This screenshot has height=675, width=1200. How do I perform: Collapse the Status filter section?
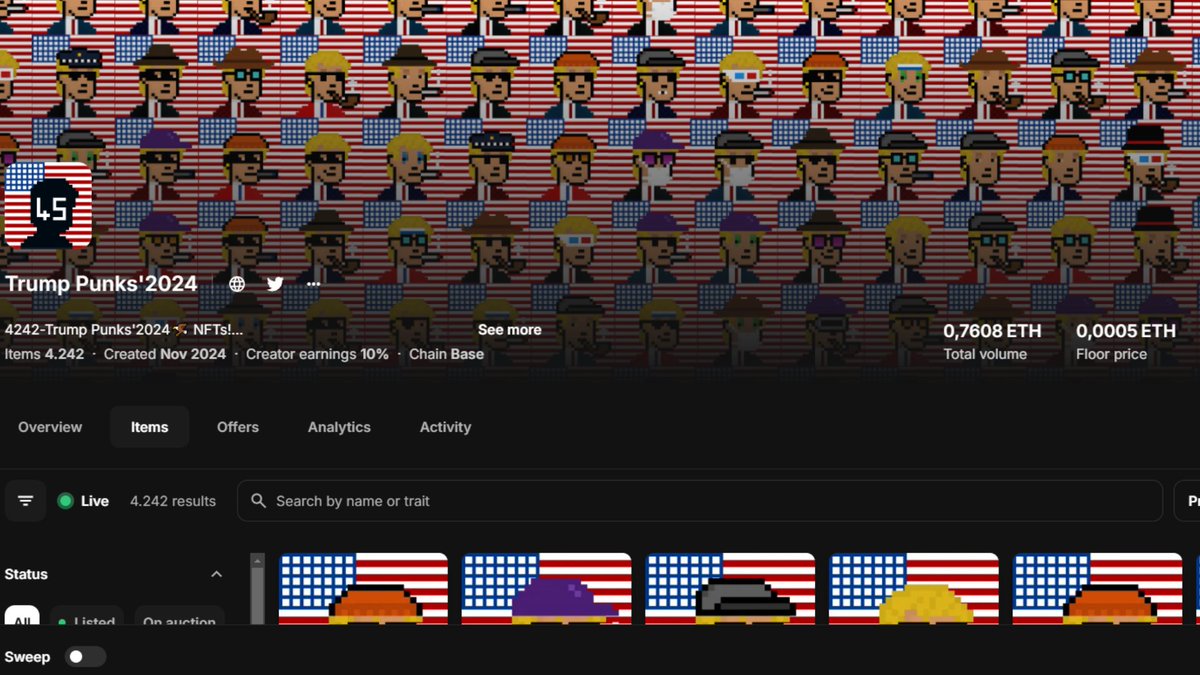[x=217, y=574]
